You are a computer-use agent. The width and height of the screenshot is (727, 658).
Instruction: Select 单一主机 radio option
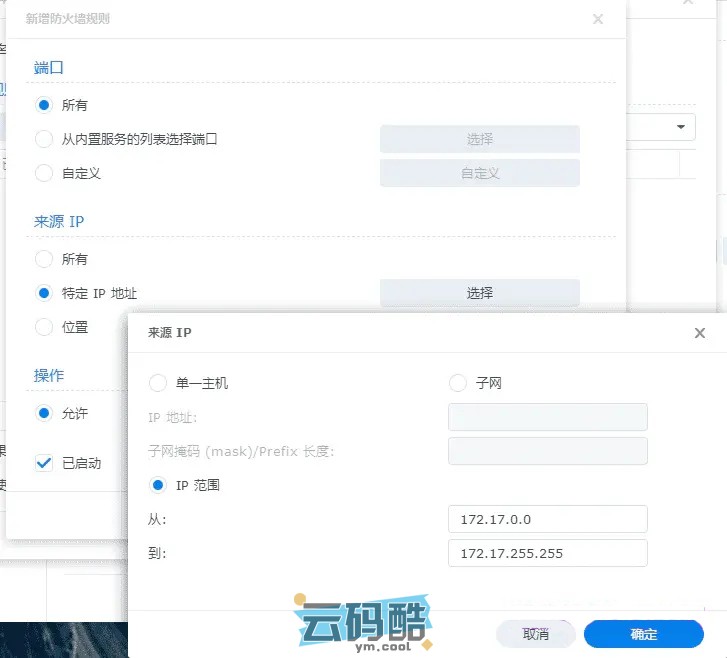tap(158, 383)
